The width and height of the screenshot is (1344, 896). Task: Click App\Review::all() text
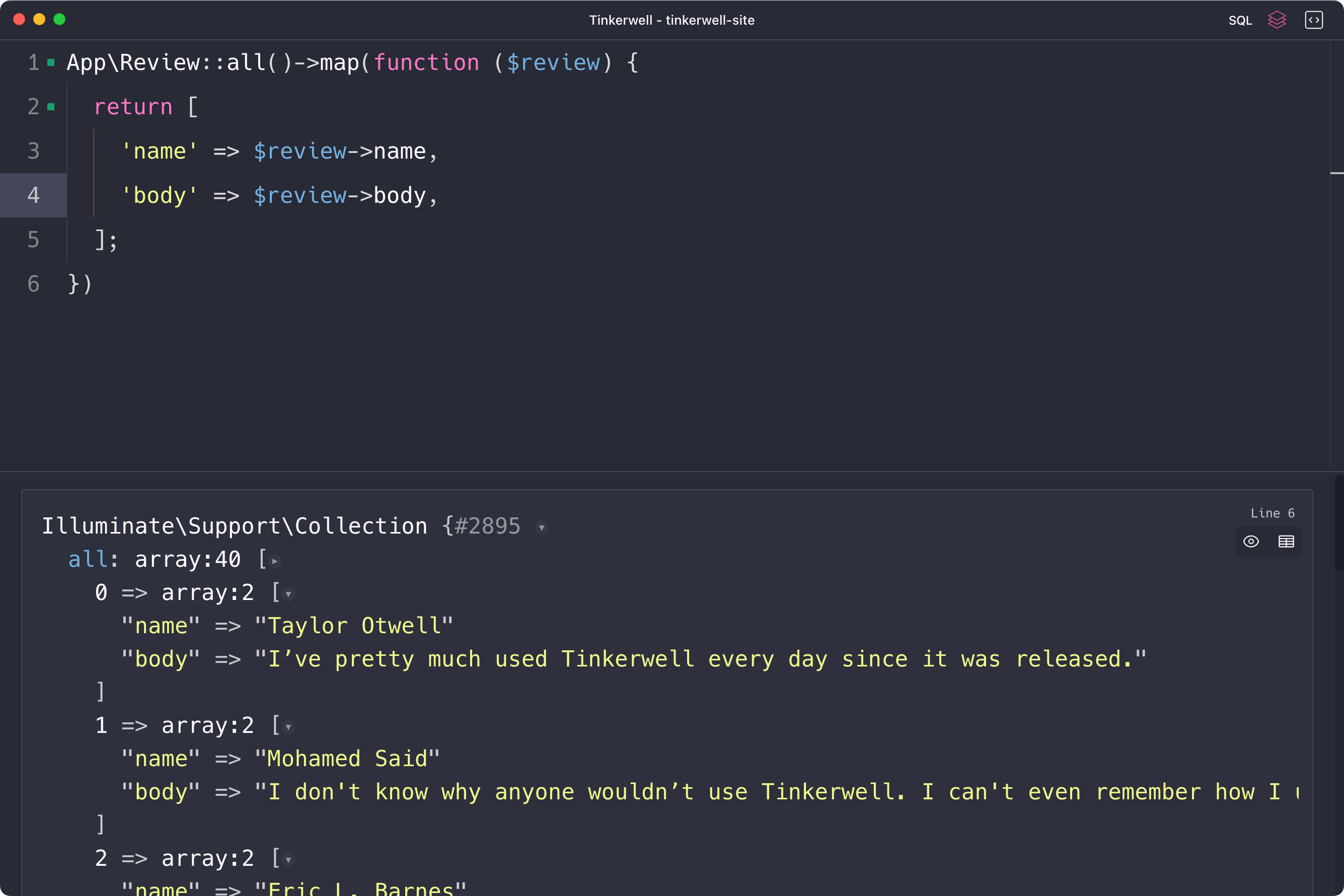[x=179, y=62]
